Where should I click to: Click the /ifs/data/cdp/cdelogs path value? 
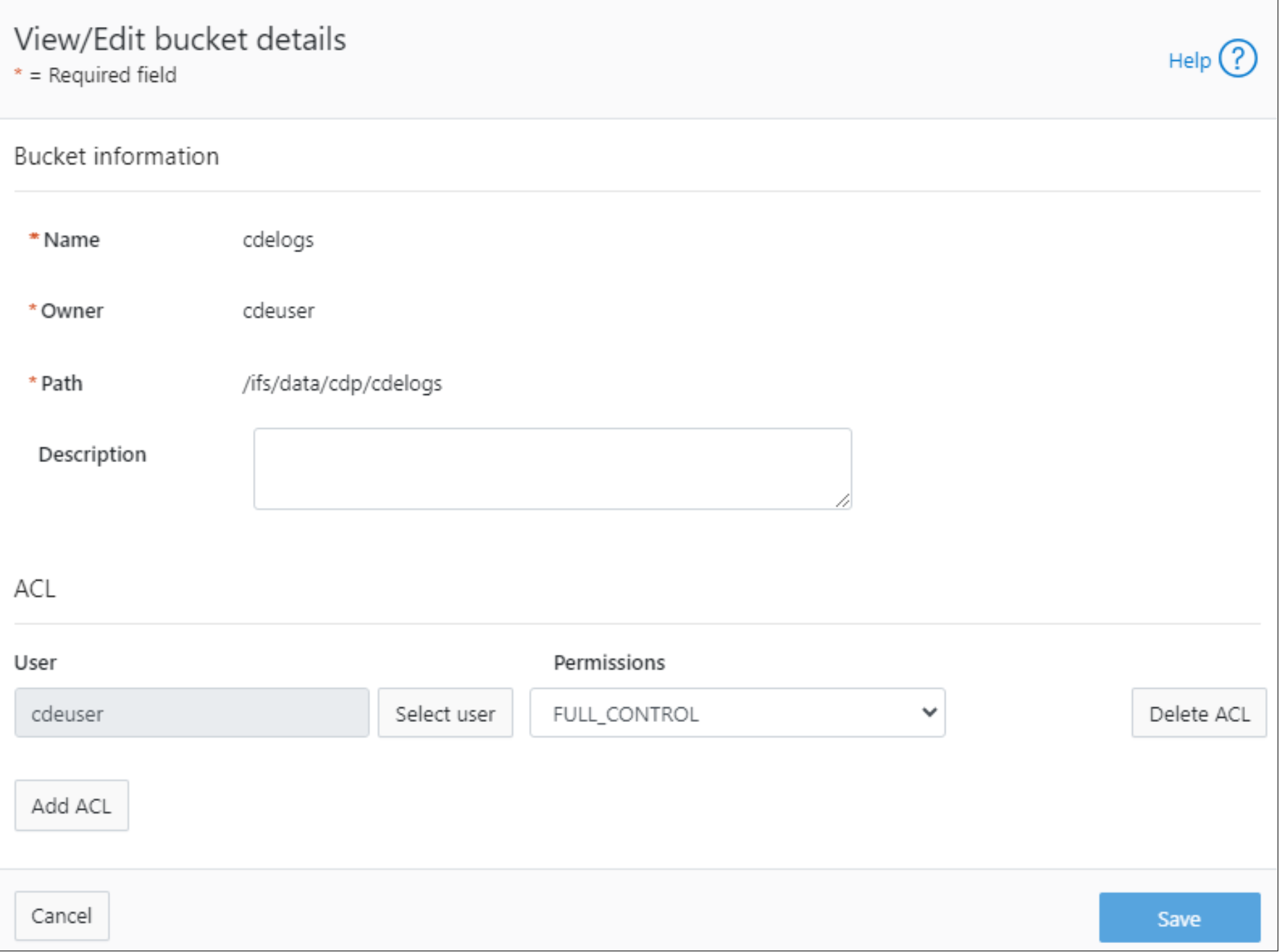click(x=342, y=383)
